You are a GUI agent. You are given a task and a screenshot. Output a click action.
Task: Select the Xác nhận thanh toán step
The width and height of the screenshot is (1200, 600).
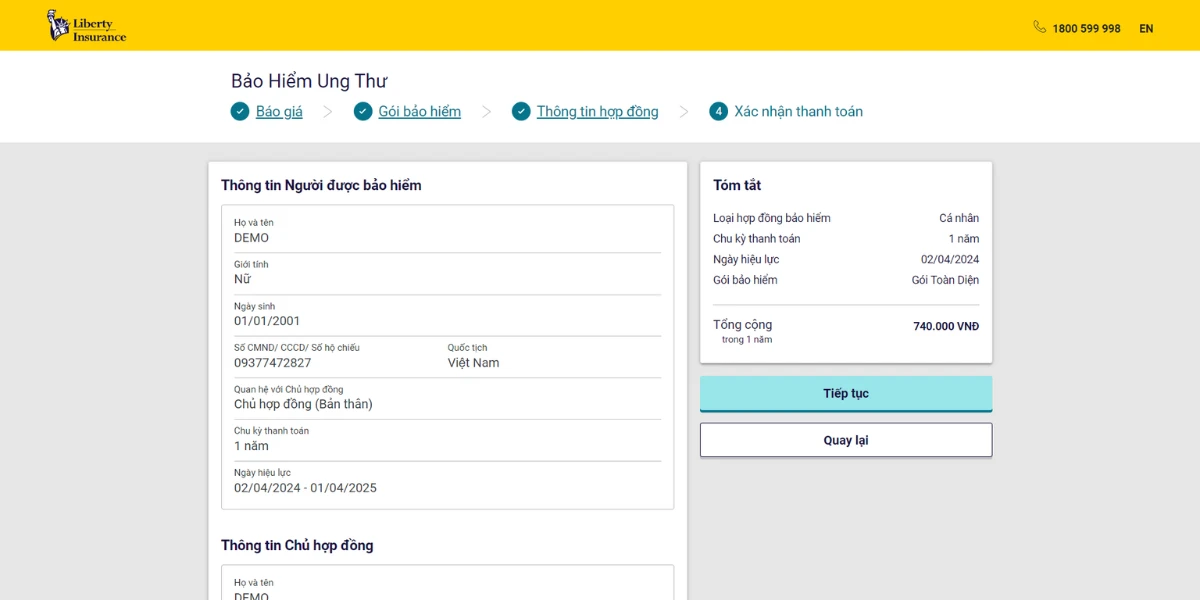click(799, 112)
